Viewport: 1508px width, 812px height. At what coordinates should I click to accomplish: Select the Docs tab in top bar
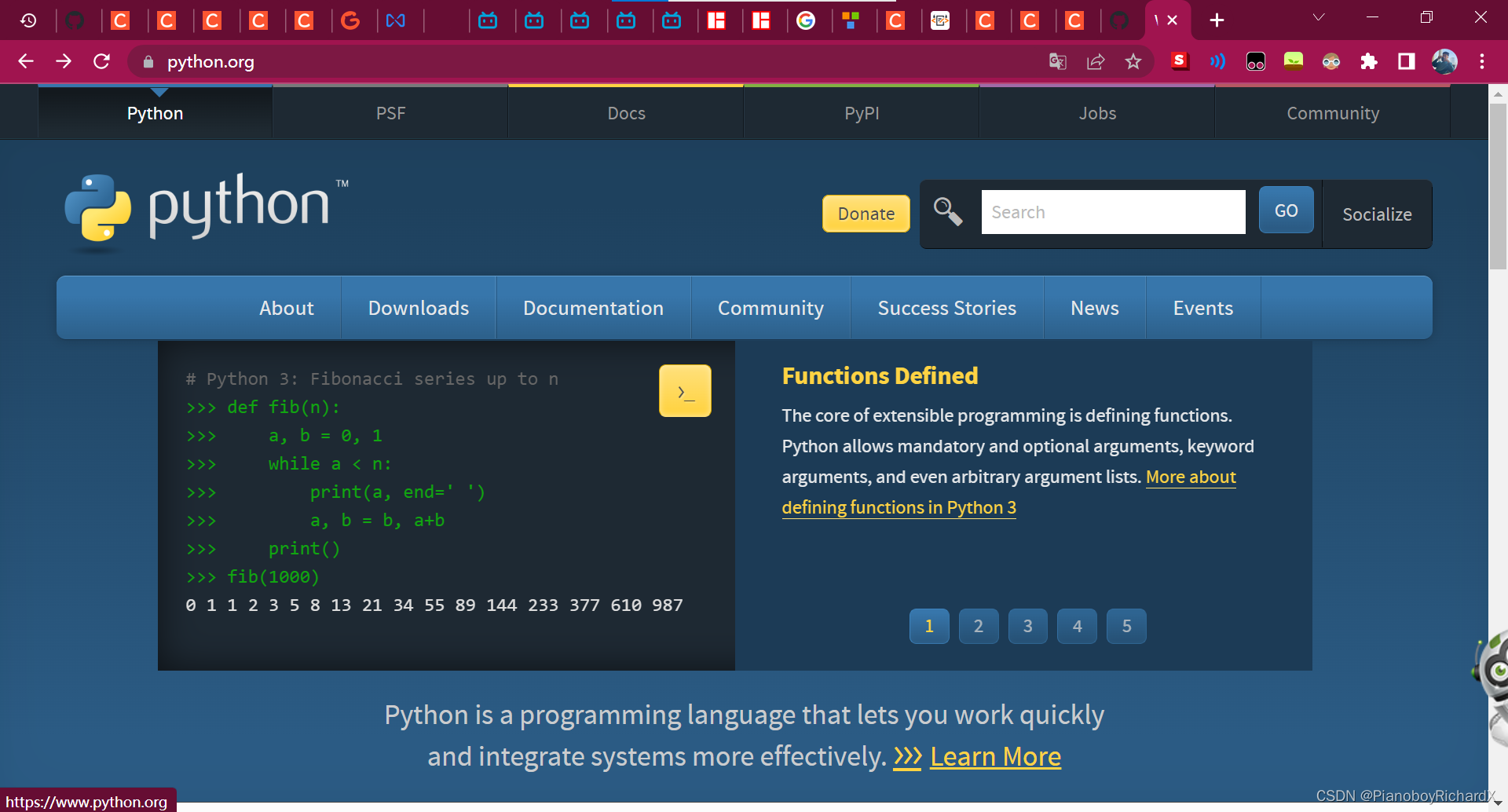pos(626,113)
